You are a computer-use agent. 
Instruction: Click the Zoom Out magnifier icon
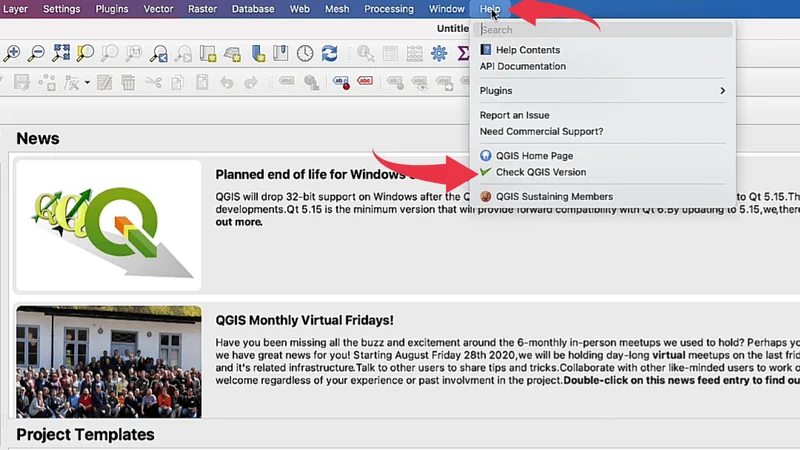pyautogui.click(x=36, y=53)
